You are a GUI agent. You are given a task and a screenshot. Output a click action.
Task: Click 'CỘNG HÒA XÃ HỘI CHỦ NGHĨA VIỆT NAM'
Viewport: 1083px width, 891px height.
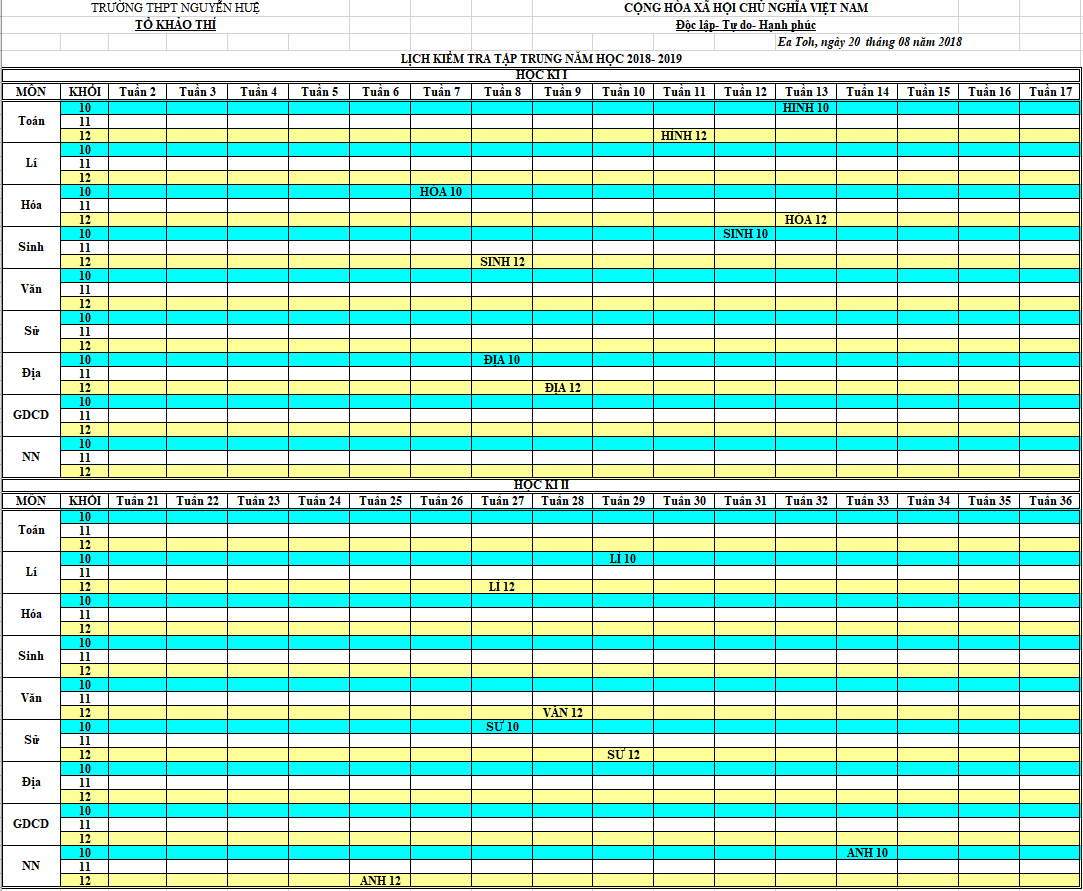point(746,8)
